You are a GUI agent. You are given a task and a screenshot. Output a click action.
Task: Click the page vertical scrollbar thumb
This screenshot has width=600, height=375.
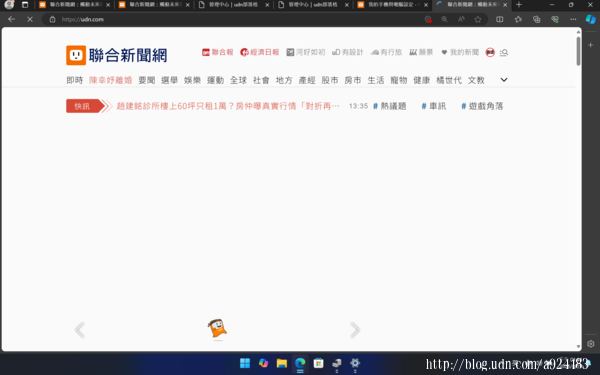(x=578, y=51)
